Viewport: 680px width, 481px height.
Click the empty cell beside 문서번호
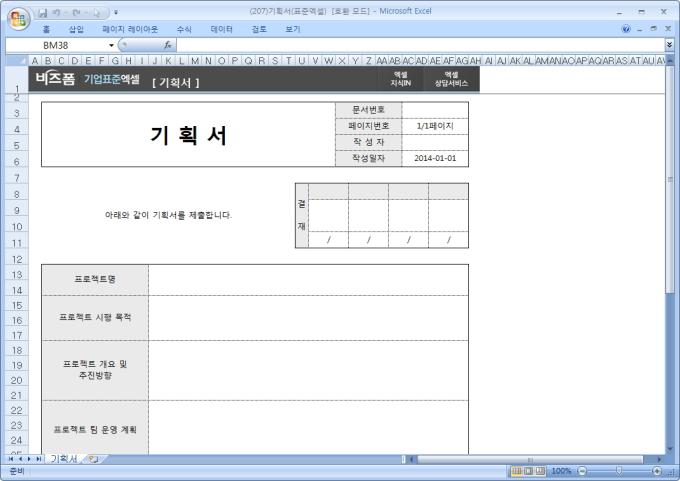[x=435, y=110]
